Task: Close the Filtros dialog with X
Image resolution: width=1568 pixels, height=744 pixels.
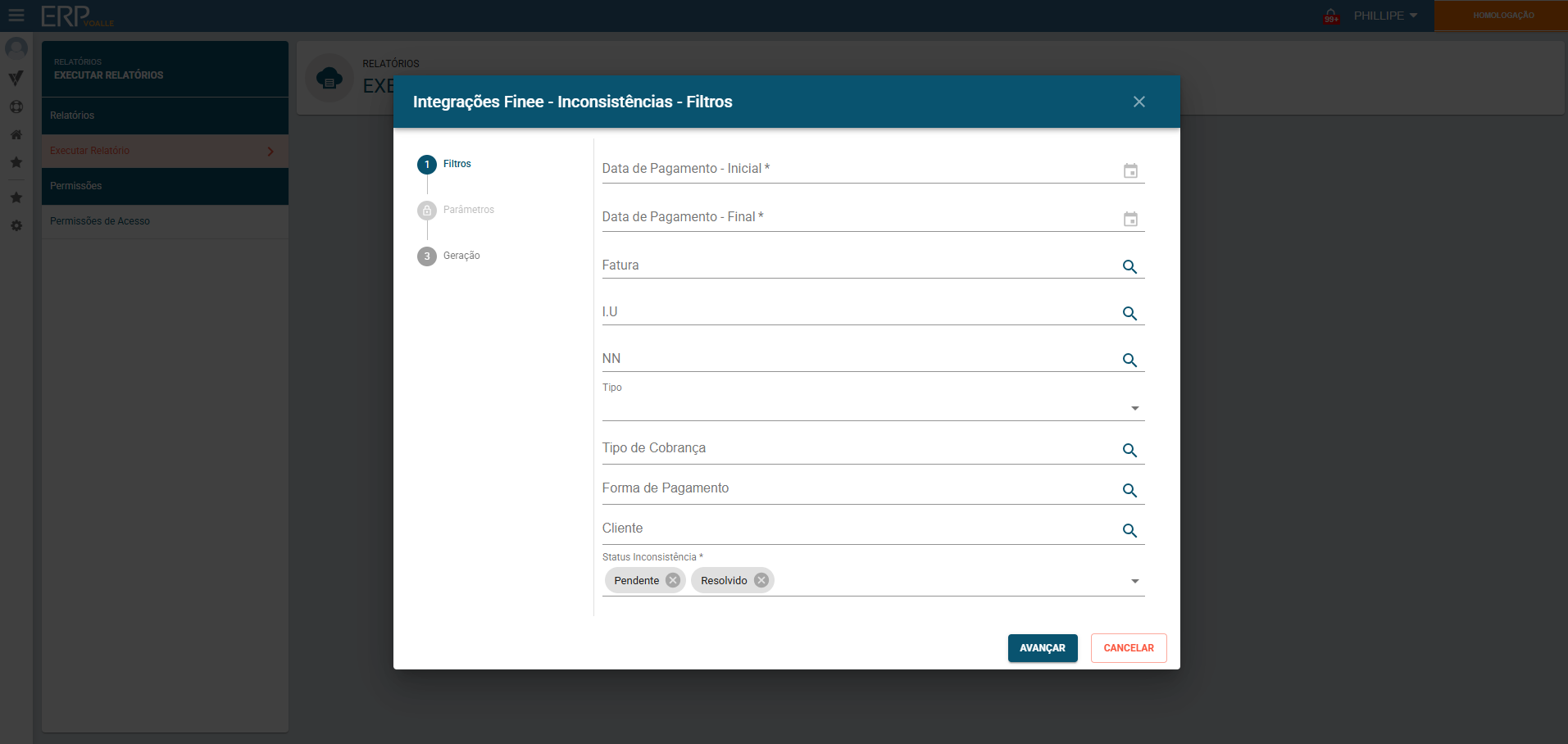Action: point(1139,102)
